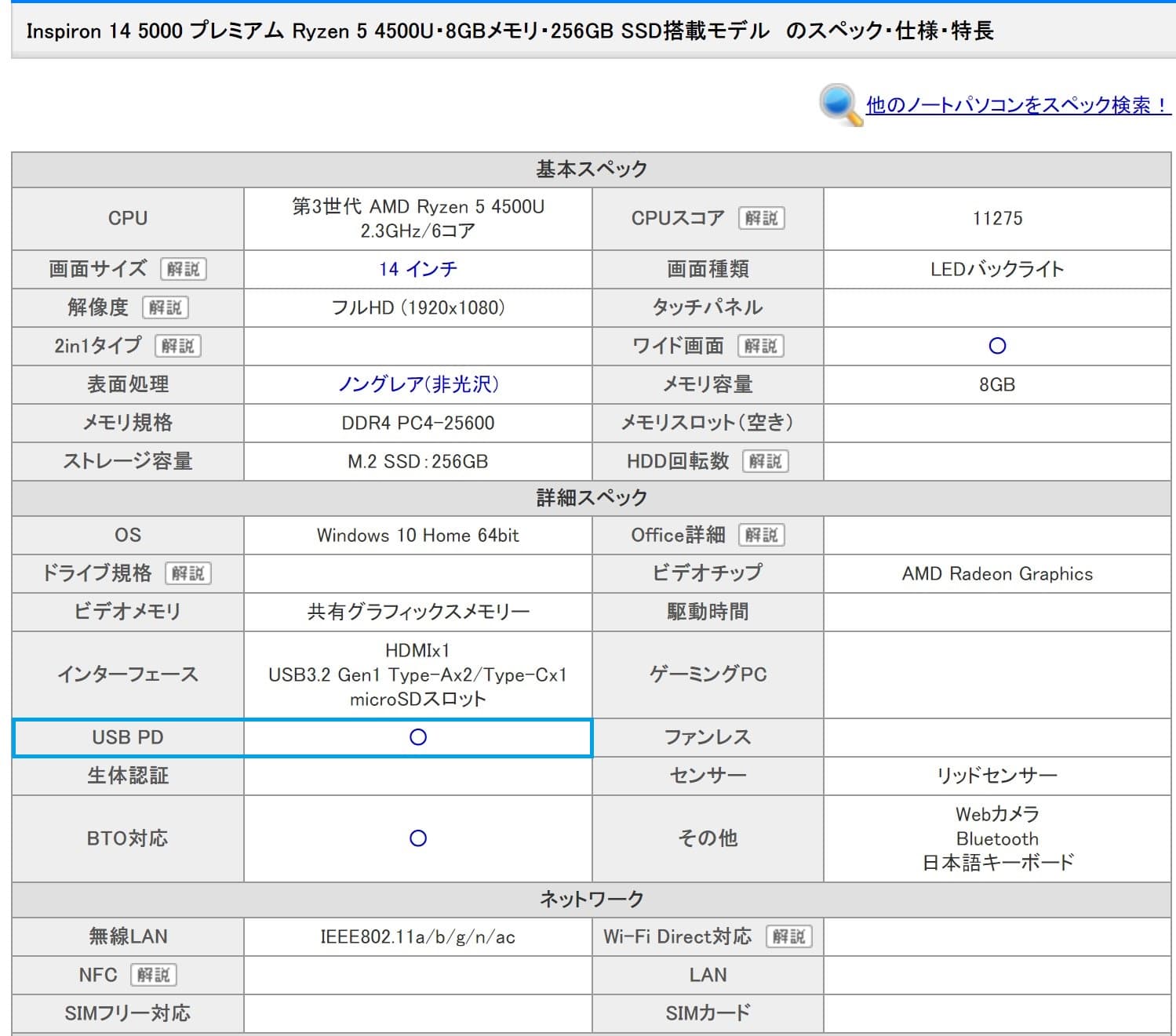Click the SIMカード label
The width and height of the screenshot is (1176, 1036).
[708, 1013]
